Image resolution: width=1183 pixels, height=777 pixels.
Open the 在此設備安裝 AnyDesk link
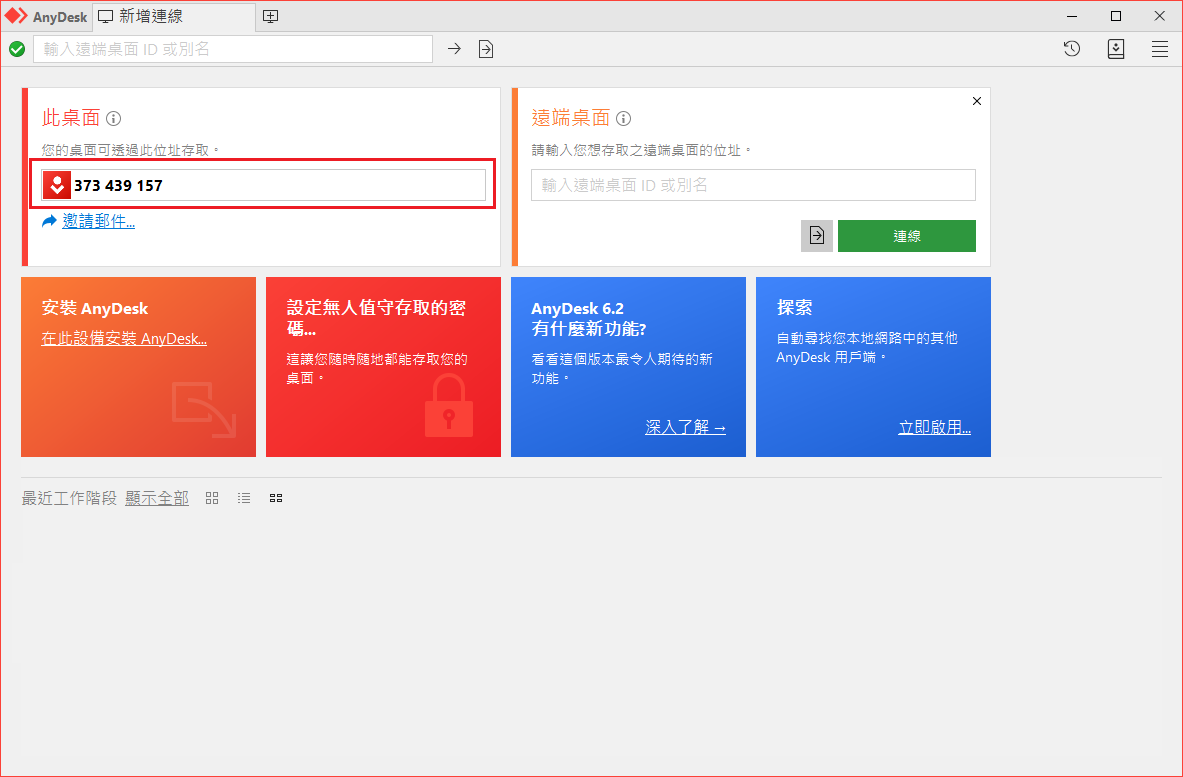tap(124, 339)
